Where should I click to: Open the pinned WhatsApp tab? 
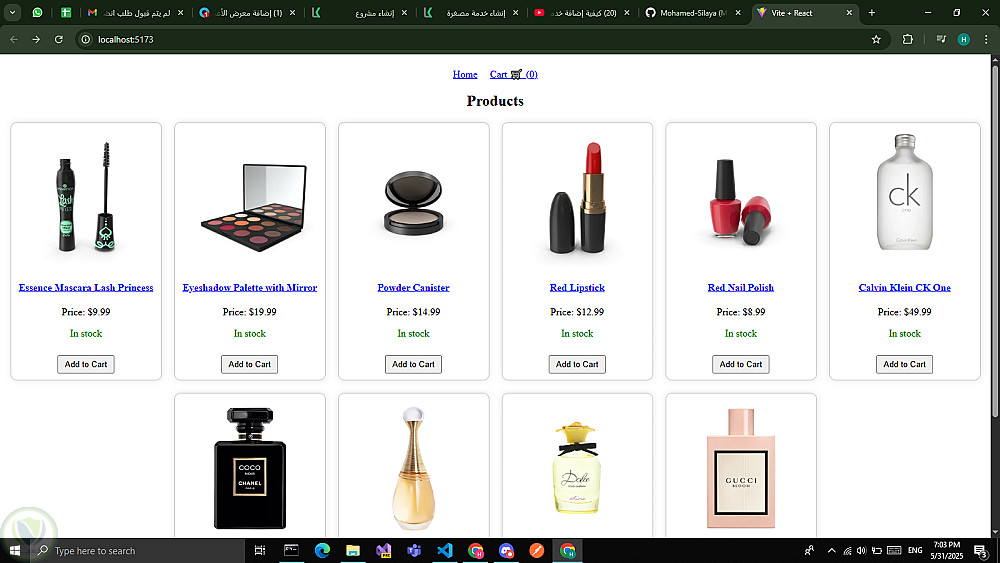(38, 13)
